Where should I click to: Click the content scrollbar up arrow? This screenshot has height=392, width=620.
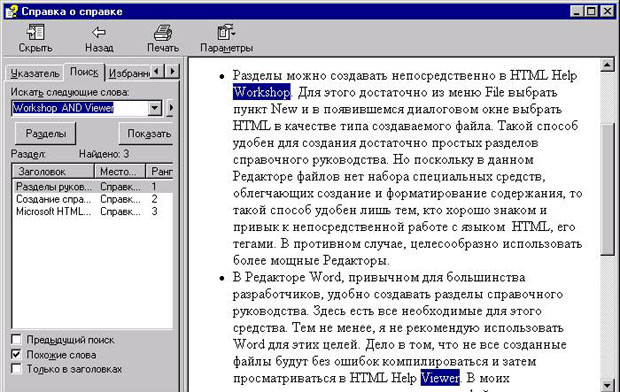point(607,65)
